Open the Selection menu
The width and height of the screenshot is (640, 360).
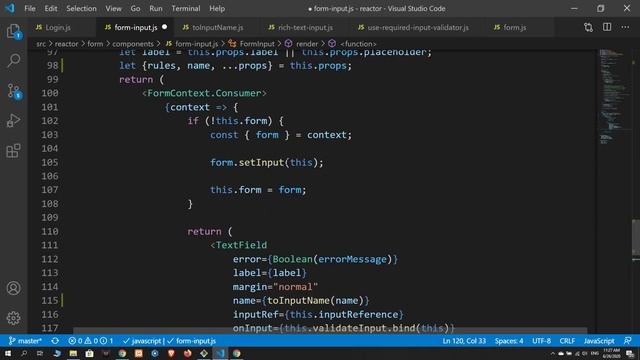[81, 8]
